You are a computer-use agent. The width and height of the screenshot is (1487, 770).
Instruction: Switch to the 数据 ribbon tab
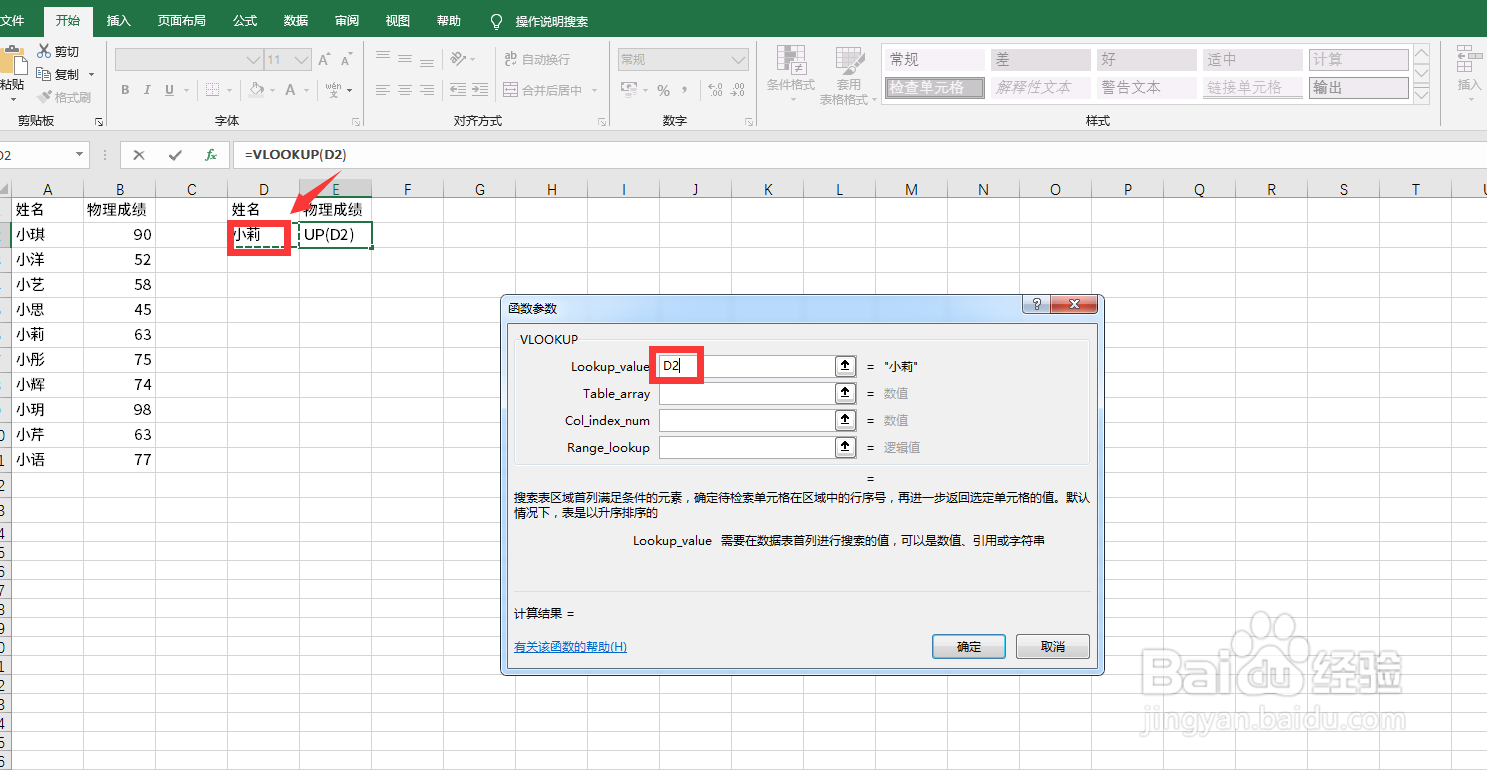[x=295, y=20]
